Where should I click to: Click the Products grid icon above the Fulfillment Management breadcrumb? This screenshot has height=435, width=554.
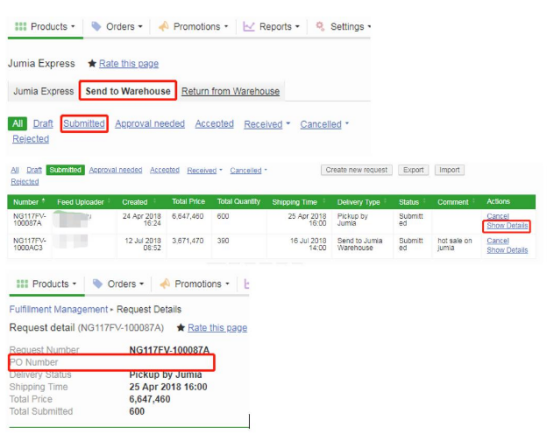coord(22,284)
